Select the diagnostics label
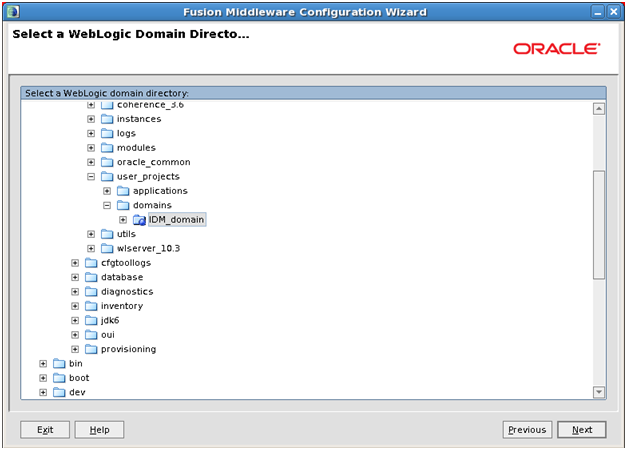The height and width of the screenshot is (450, 627). [127, 292]
